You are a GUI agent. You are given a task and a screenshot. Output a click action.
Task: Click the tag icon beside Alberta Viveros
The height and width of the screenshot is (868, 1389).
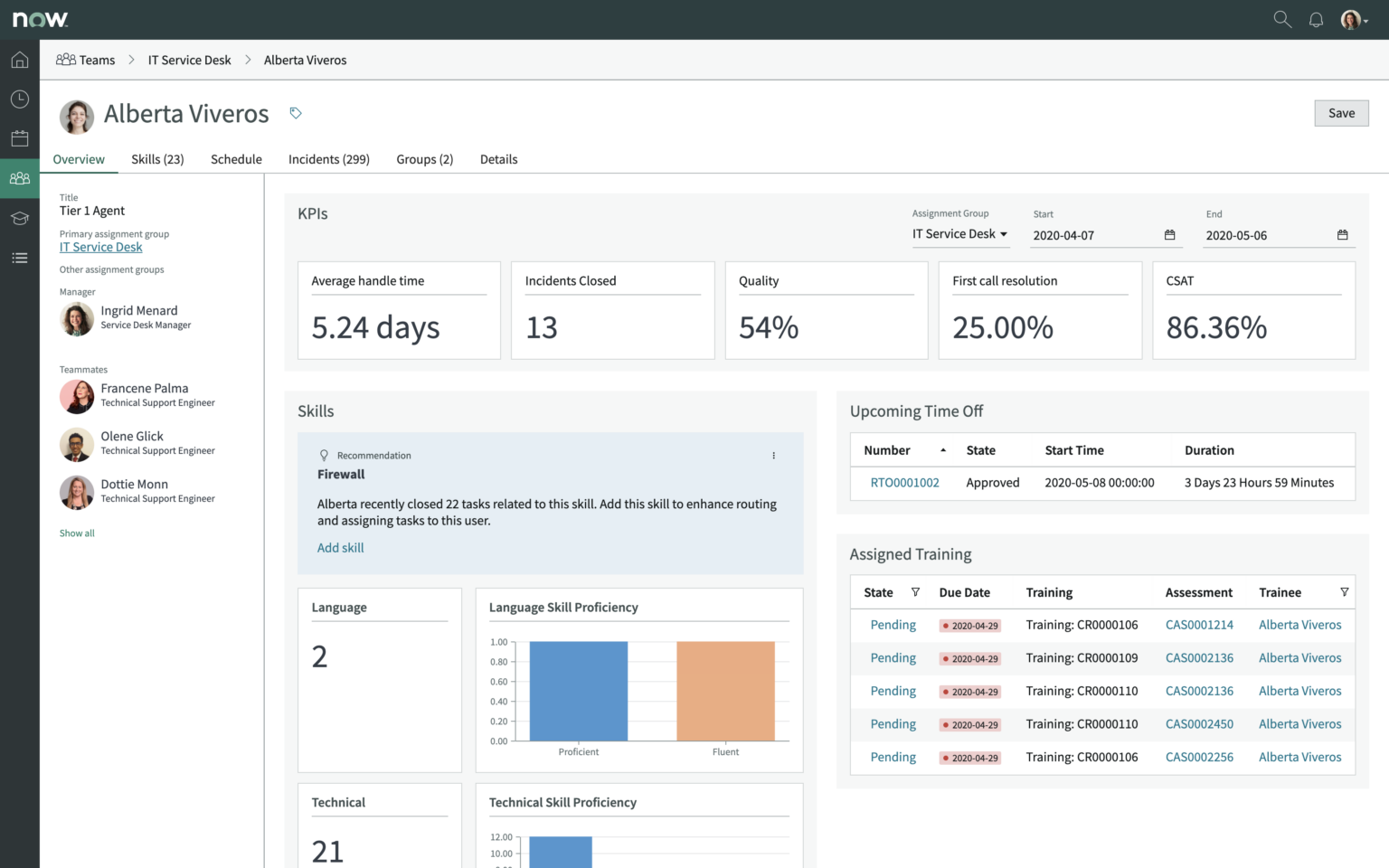tap(295, 113)
